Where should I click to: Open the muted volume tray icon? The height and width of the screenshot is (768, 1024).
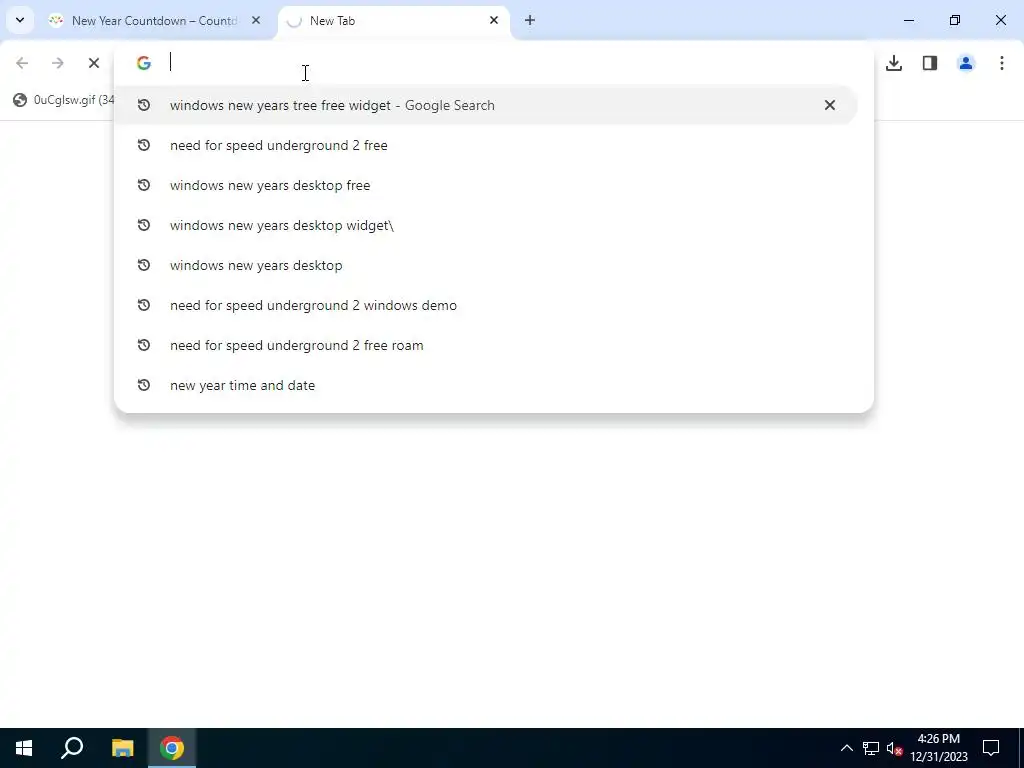coord(894,748)
